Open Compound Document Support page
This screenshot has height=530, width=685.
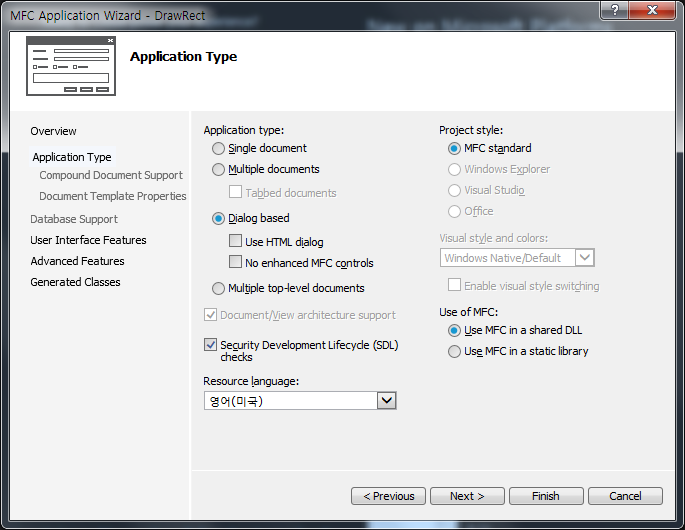click(x=111, y=175)
